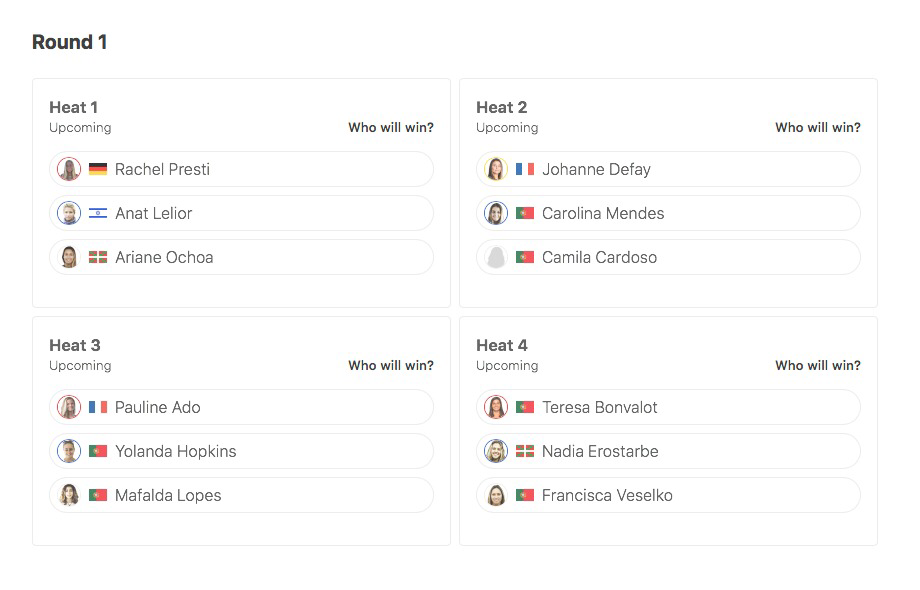
Task: Click Teresa Bonvalot's profile avatar
Action: click(496, 408)
